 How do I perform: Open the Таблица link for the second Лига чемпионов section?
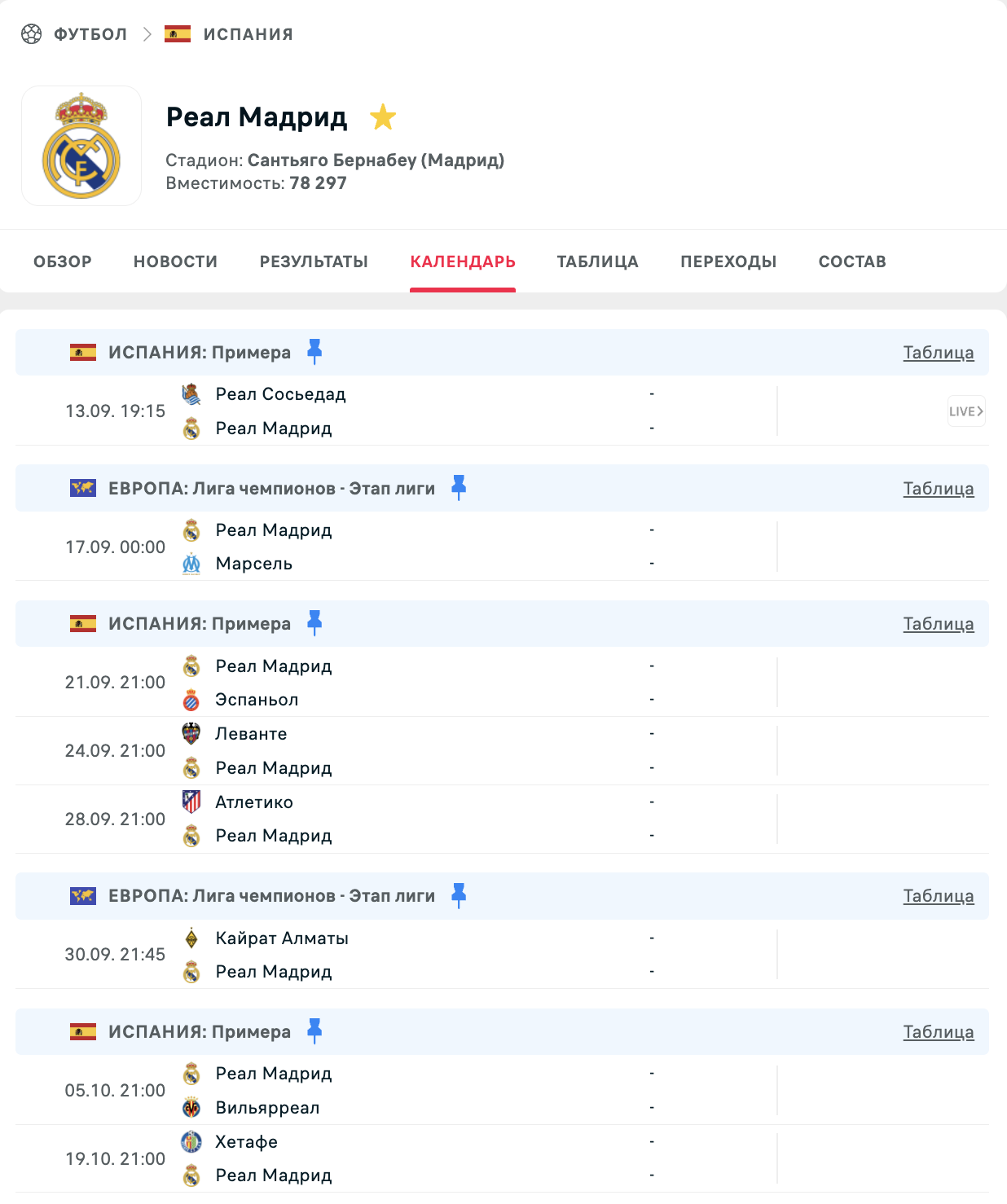939,896
